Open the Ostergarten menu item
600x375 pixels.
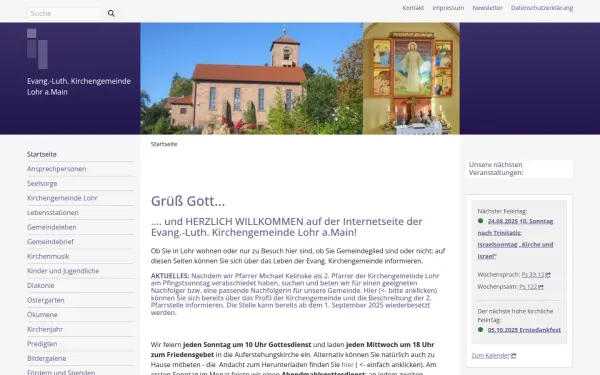(x=46, y=300)
